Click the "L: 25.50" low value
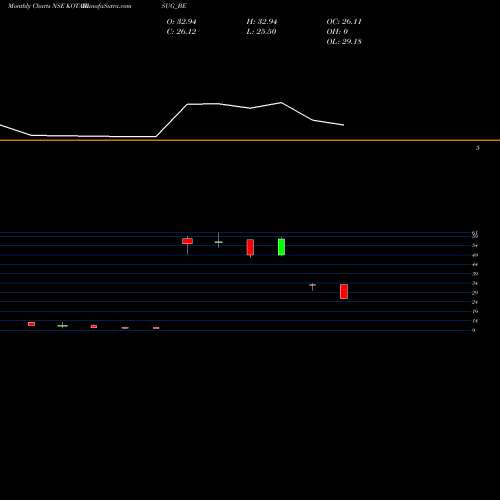This screenshot has width=500, height=500. pos(261,32)
